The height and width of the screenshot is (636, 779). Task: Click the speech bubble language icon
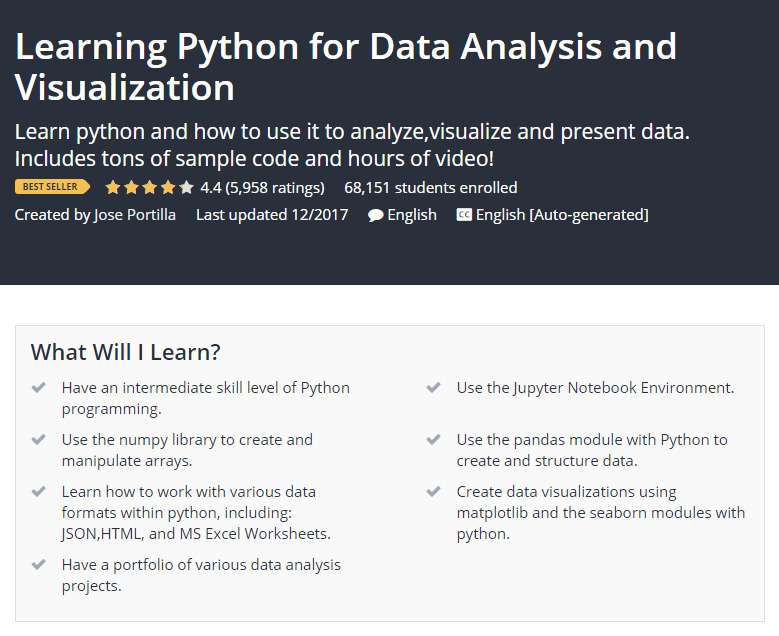click(x=375, y=215)
